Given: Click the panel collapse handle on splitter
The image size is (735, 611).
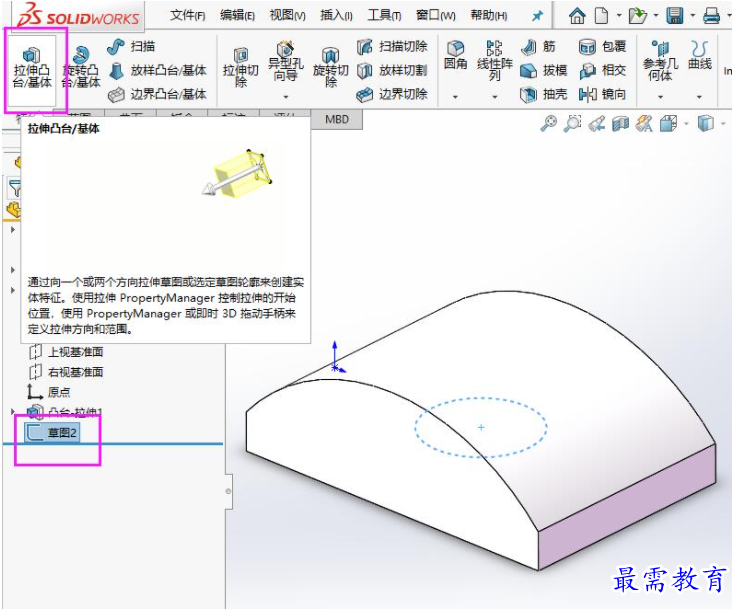Looking at the screenshot, I should (228, 491).
